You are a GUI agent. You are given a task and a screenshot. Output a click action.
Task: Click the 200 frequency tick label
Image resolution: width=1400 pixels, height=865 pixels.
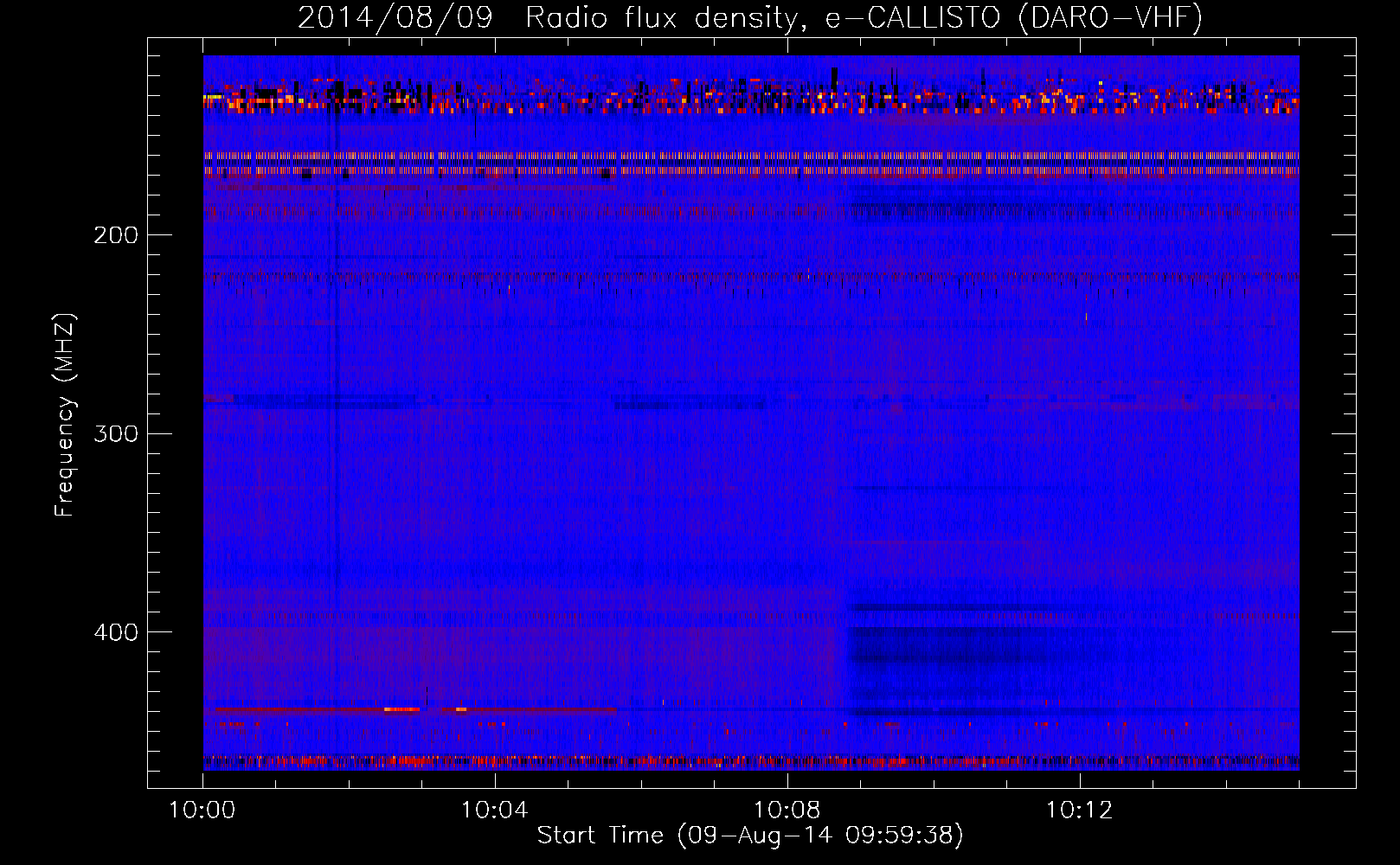click(x=116, y=235)
